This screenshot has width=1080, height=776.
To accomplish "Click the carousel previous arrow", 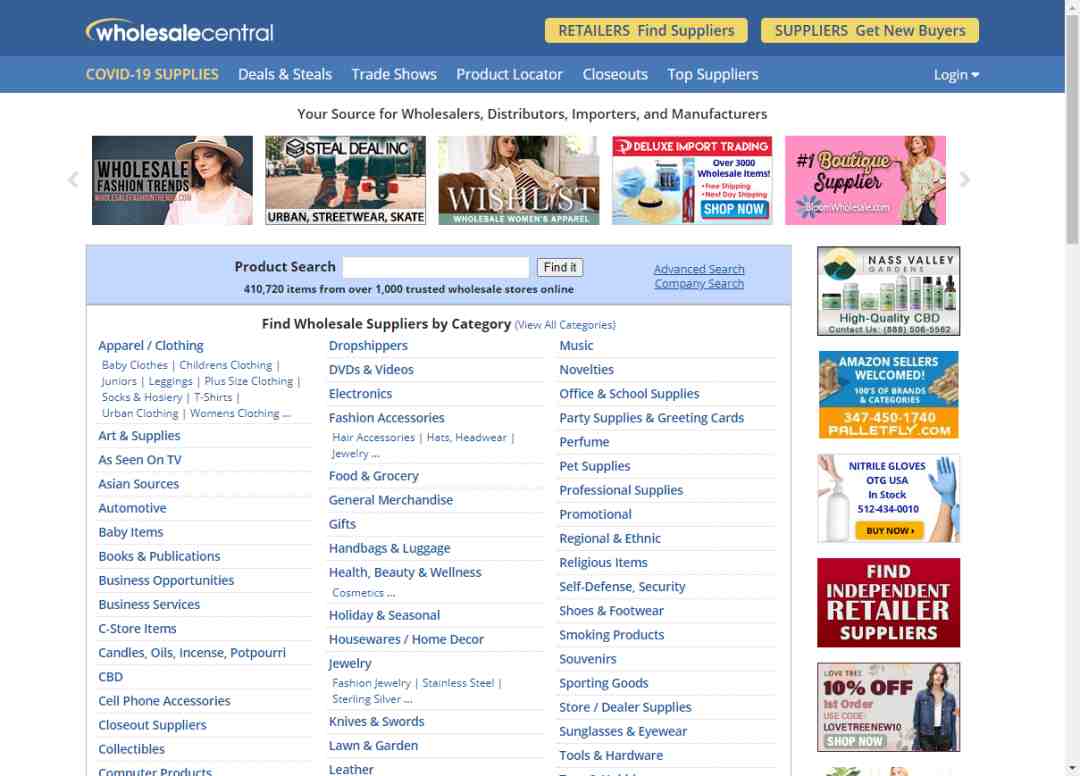I will pos(73,180).
